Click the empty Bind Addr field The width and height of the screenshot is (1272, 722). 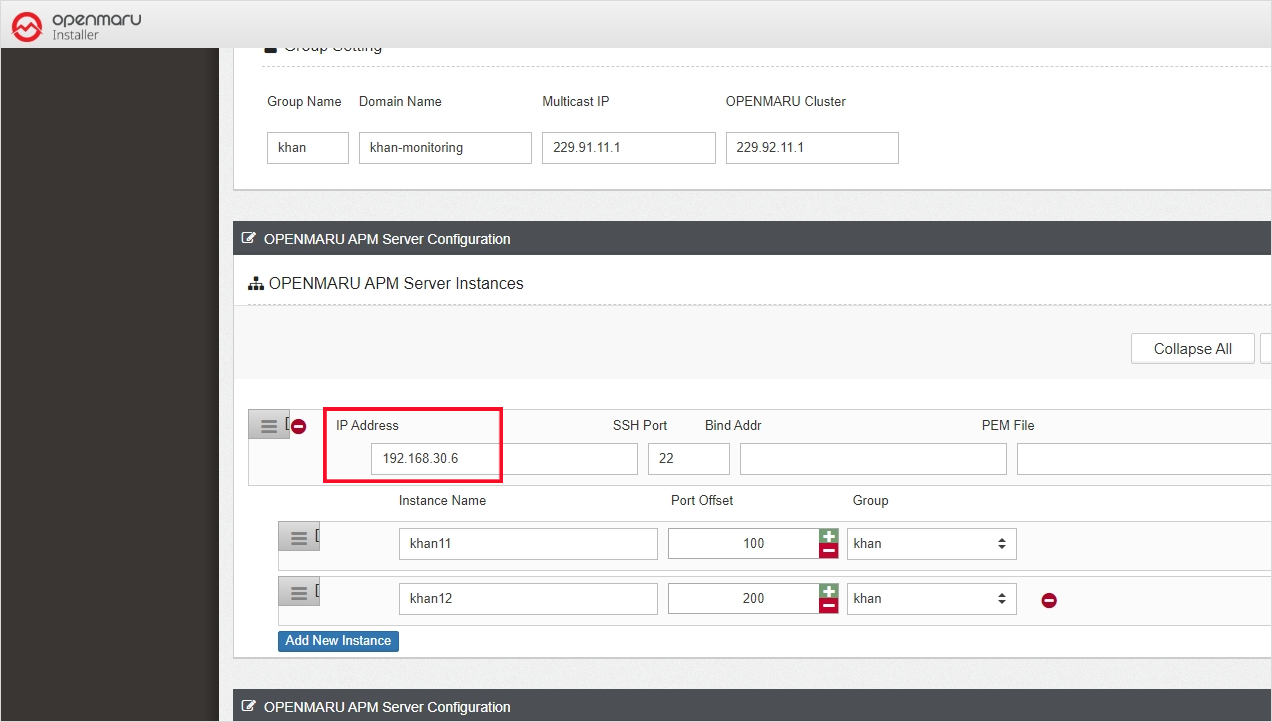tap(872, 460)
